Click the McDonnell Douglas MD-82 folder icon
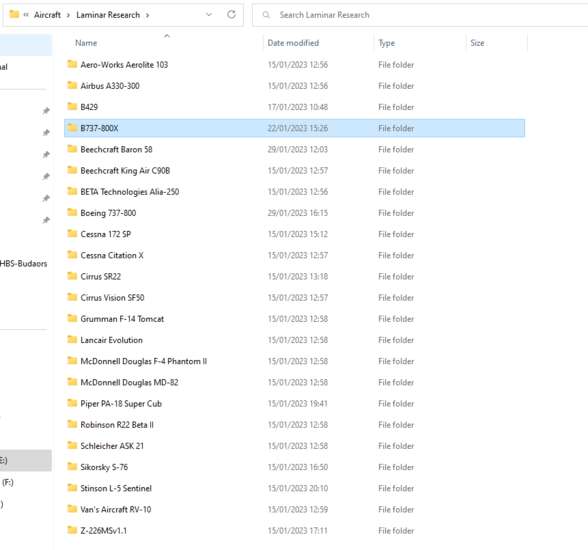Screen dimensions: 588x550 click(x=72, y=382)
